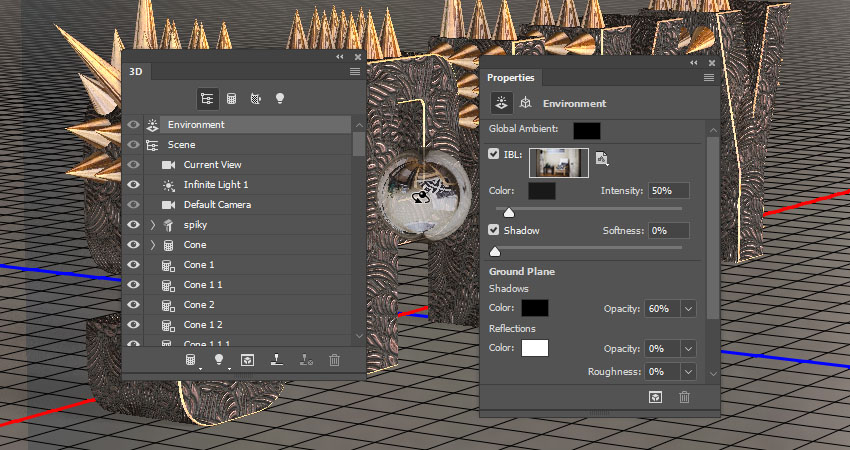850x450 pixels.
Task: Click the spiky 3D extrusion icon
Action: pos(168,225)
